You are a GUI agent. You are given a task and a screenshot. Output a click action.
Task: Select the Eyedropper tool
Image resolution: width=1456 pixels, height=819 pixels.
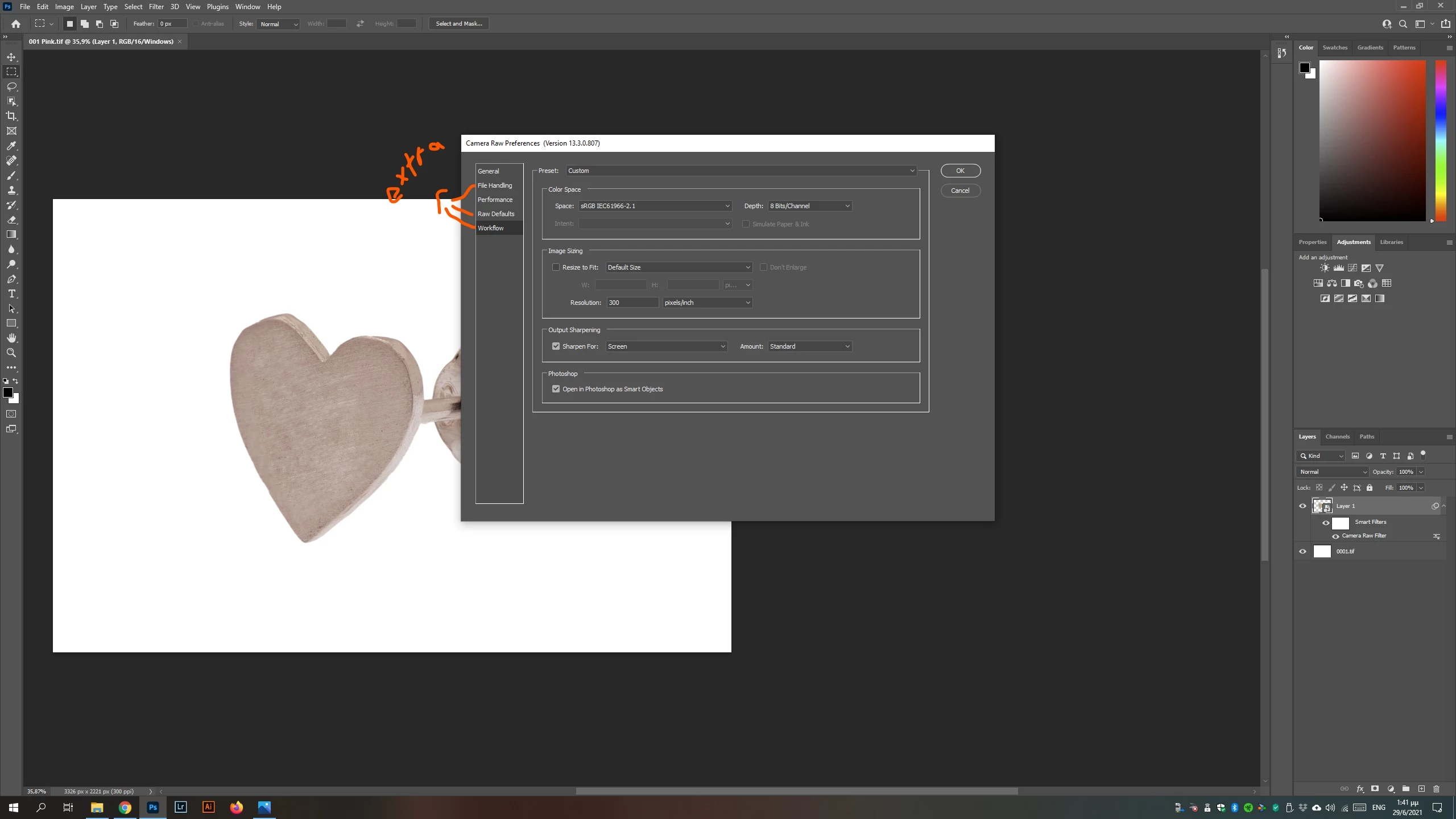[11, 146]
